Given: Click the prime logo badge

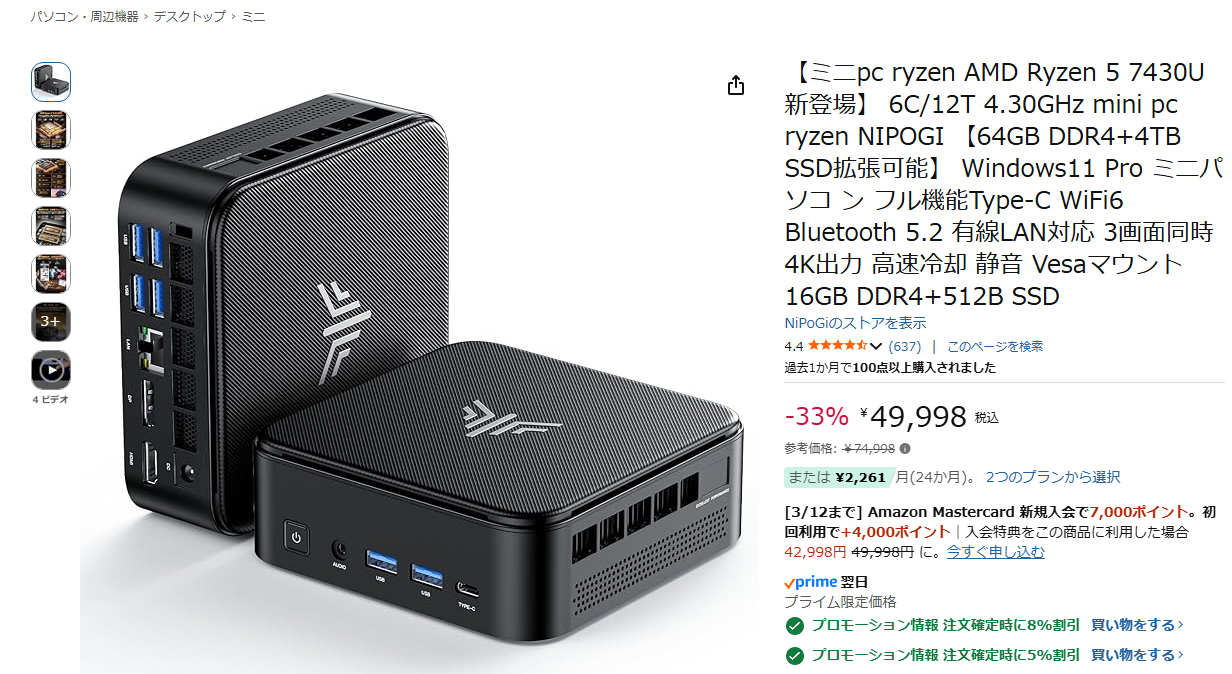Looking at the screenshot, I should (x=810, y=582).
